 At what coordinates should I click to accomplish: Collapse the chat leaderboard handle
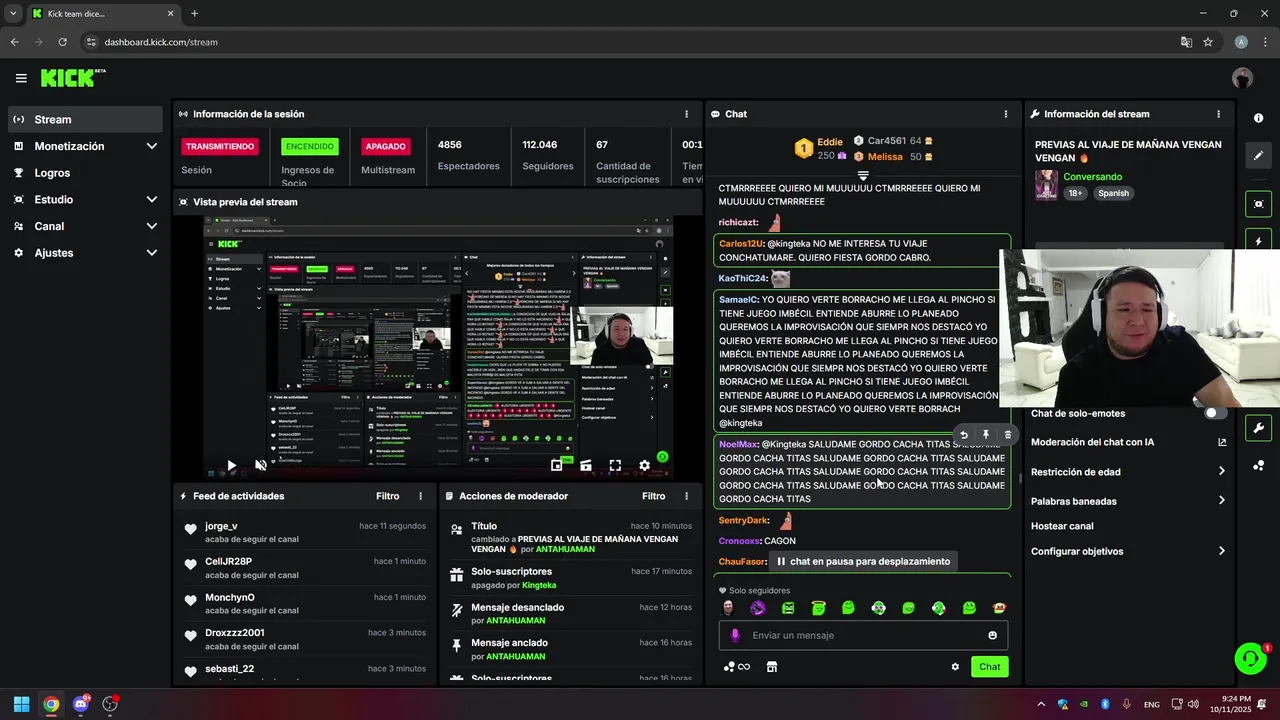[862, 176]
